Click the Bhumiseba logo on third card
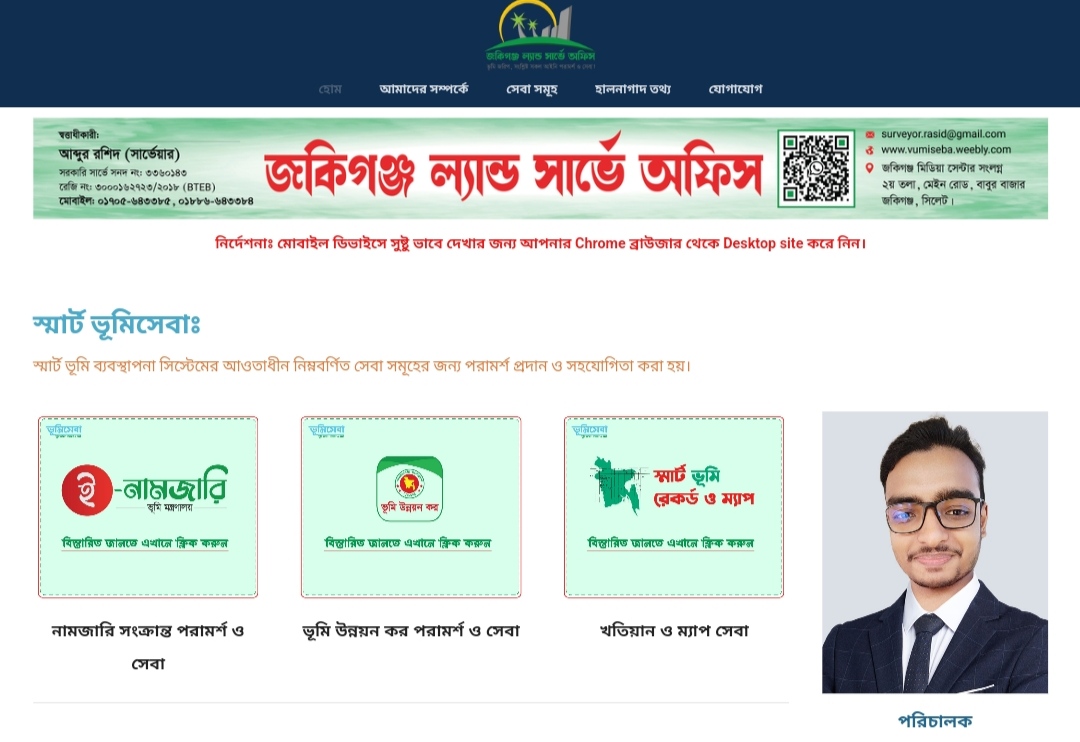 [x=590, y=431]
